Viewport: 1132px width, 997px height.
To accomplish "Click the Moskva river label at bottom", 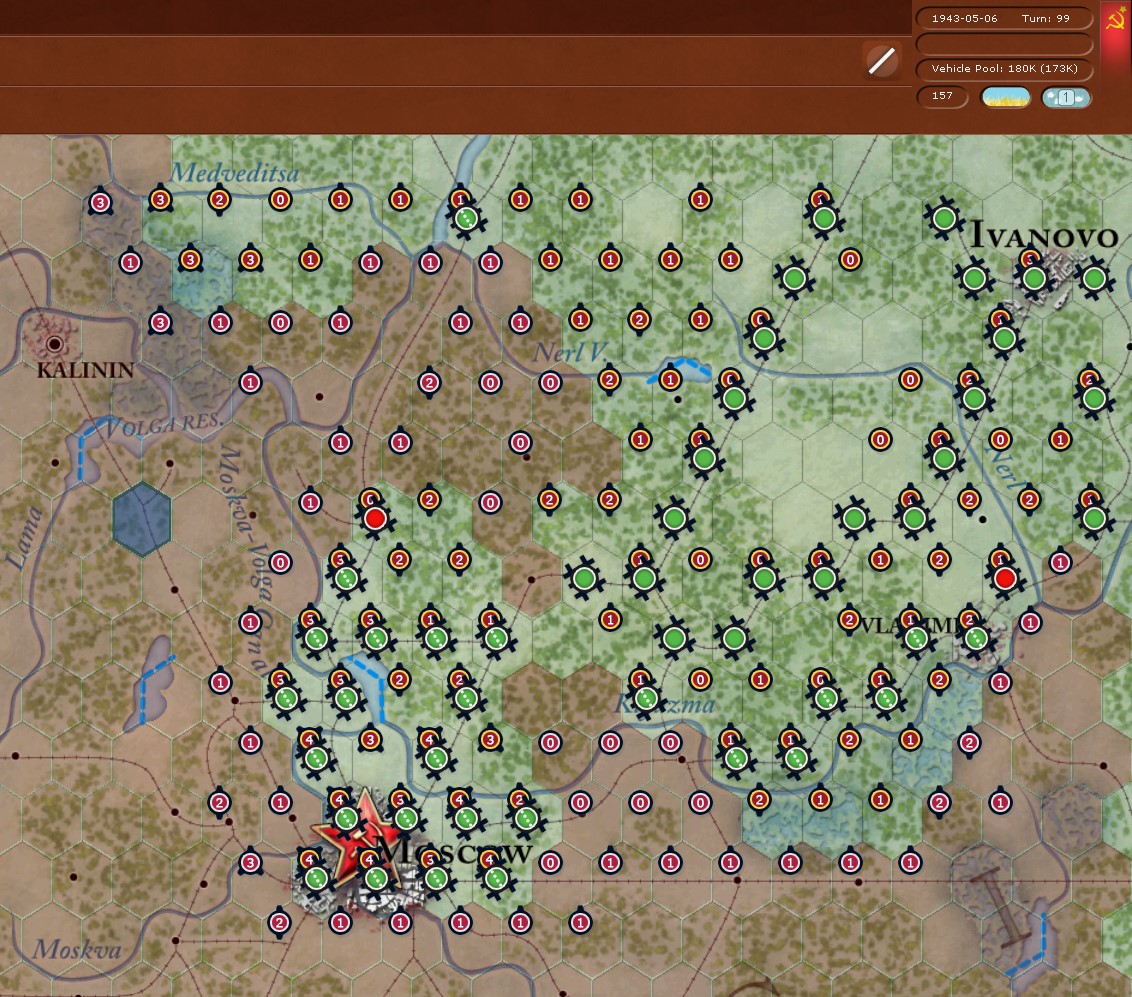I will pyautogui.click(x=77, y=949).
